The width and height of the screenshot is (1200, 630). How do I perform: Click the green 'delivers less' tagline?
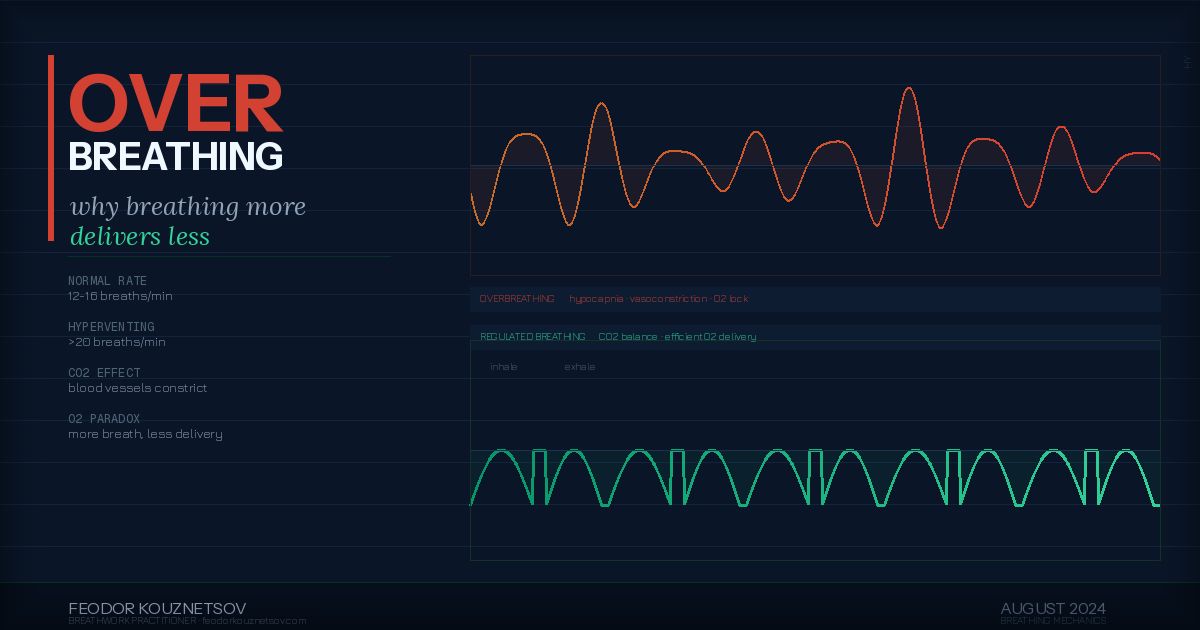tap(140, 237)
